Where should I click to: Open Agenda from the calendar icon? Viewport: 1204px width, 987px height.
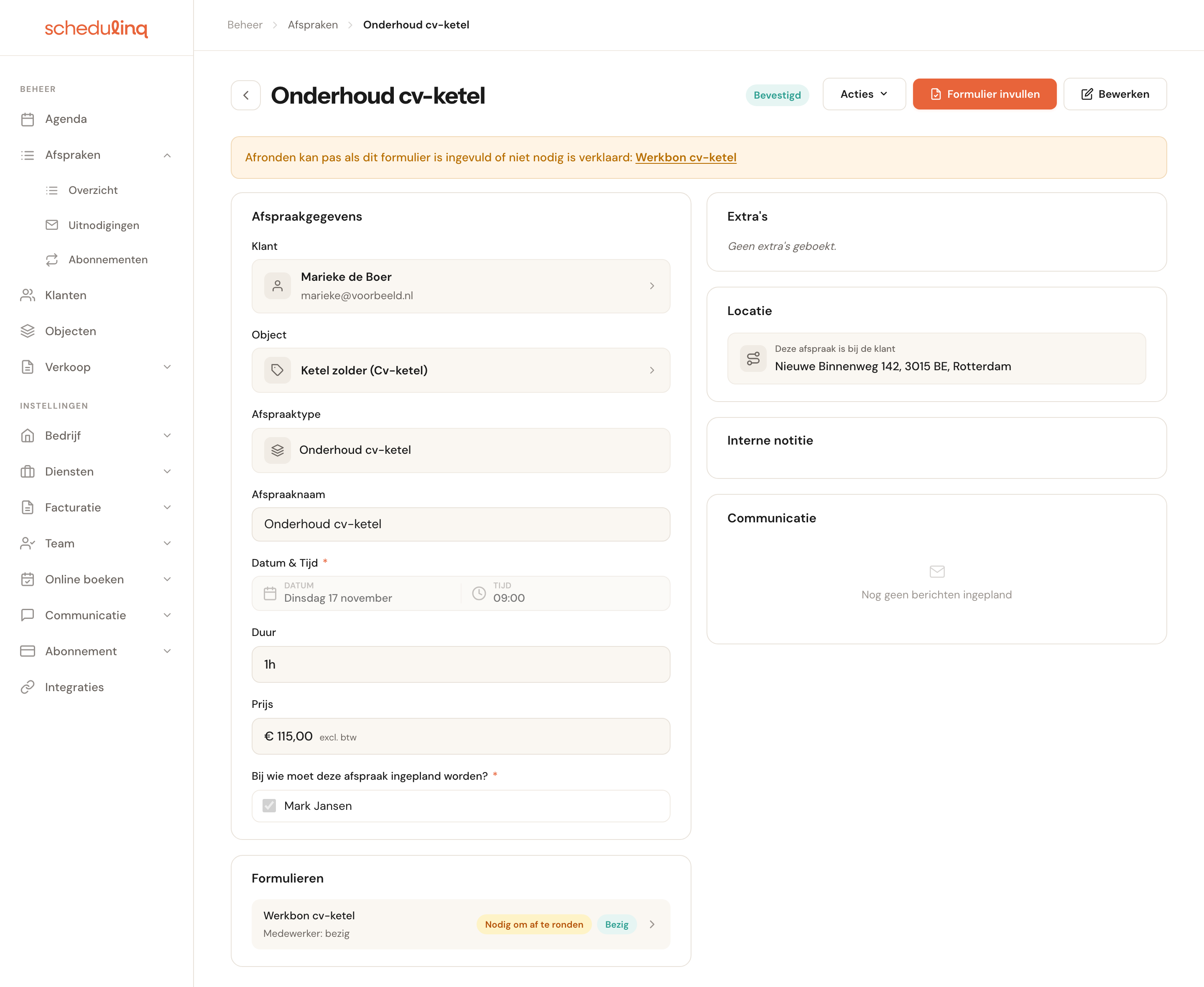(x=27, y=120)
